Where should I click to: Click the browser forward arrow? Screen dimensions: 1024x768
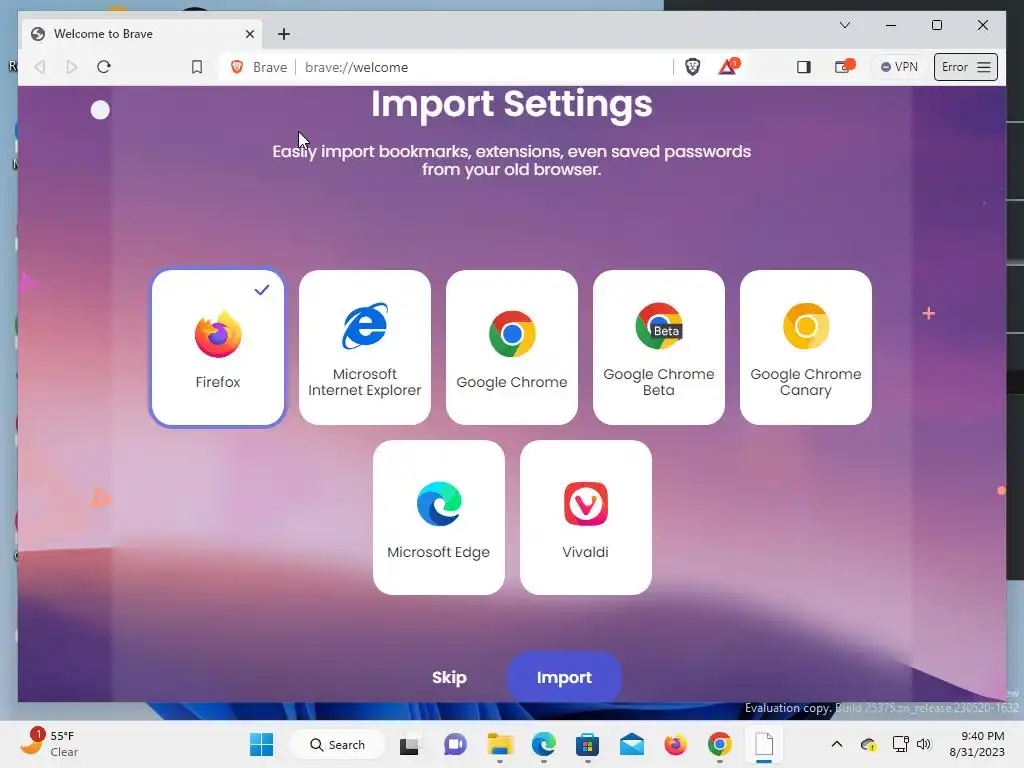pos(71,67)
